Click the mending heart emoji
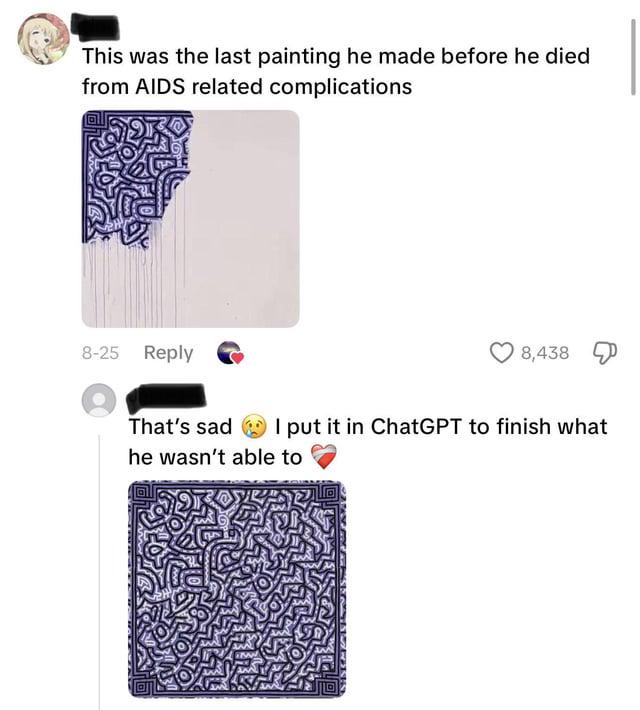The image size is (640, 710). pyautogui.click(x=324, y=457)
